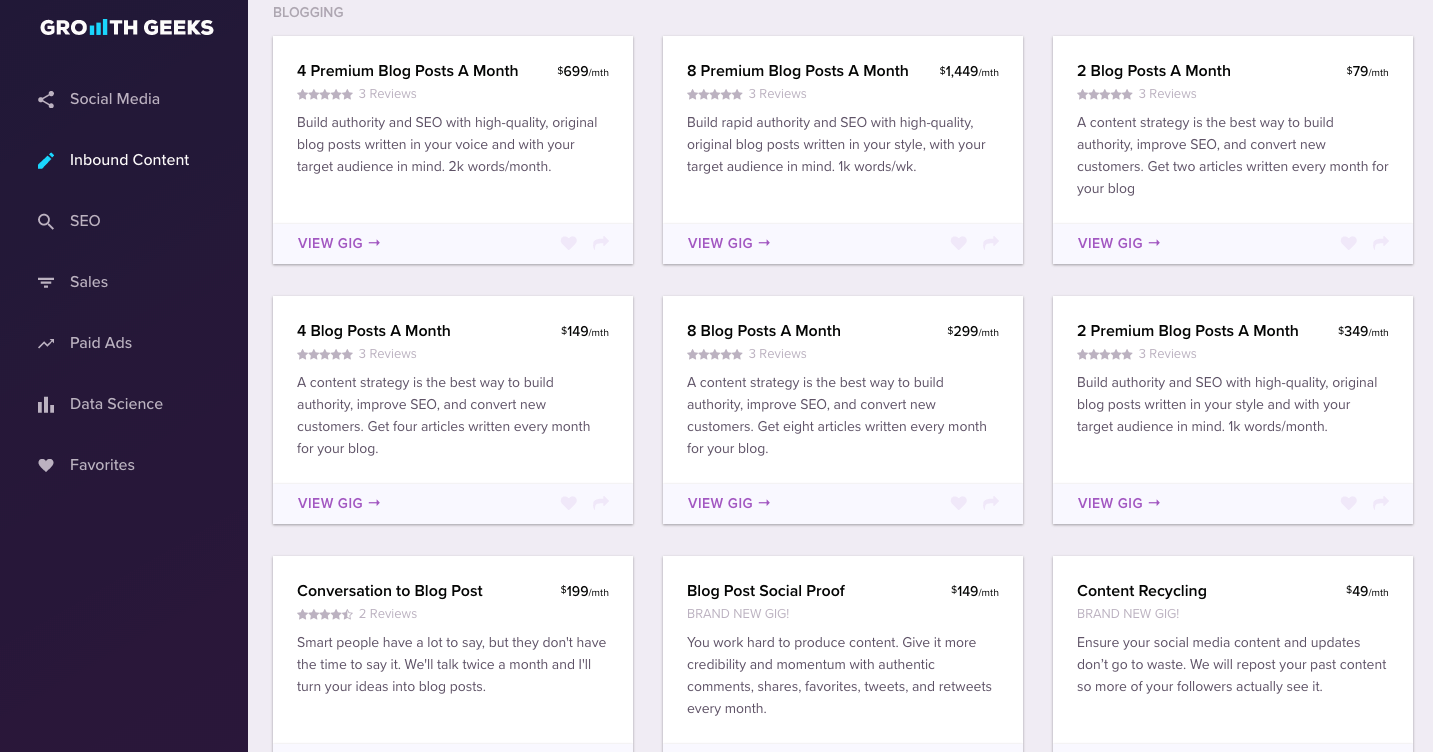Favorite the 2 Blog Posts A Month gig

pyautogui.click(x=1349, y=243)
